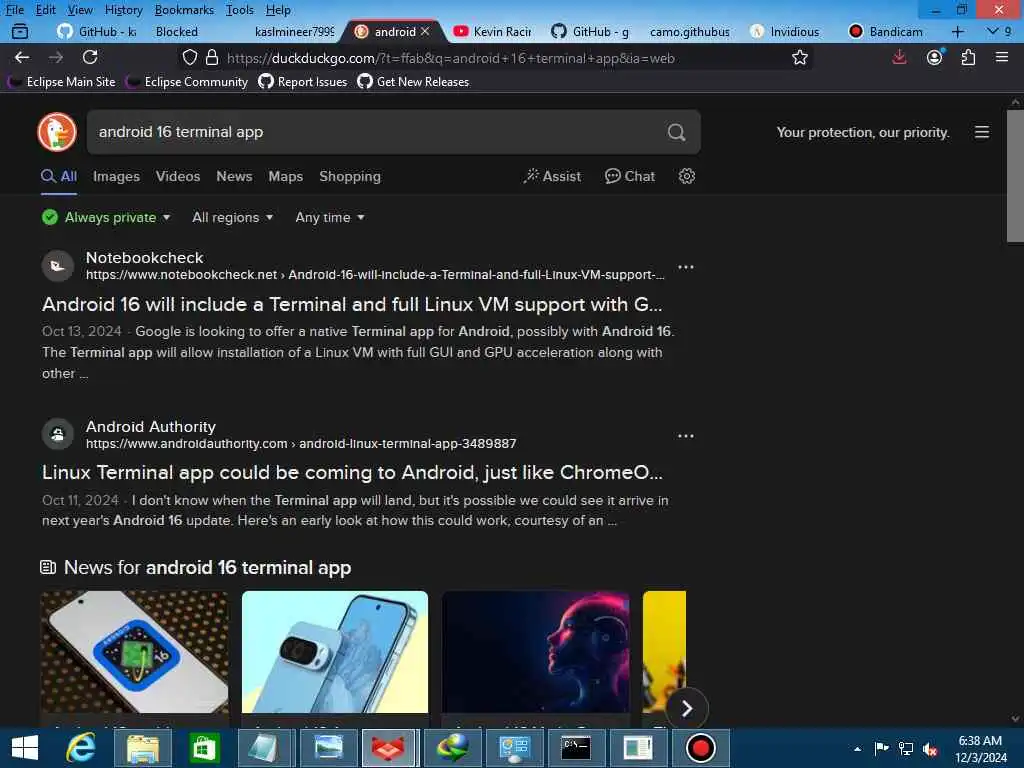Reload the current page
The width and height of the screenshot is (1024, 768).
pos(90,57)
